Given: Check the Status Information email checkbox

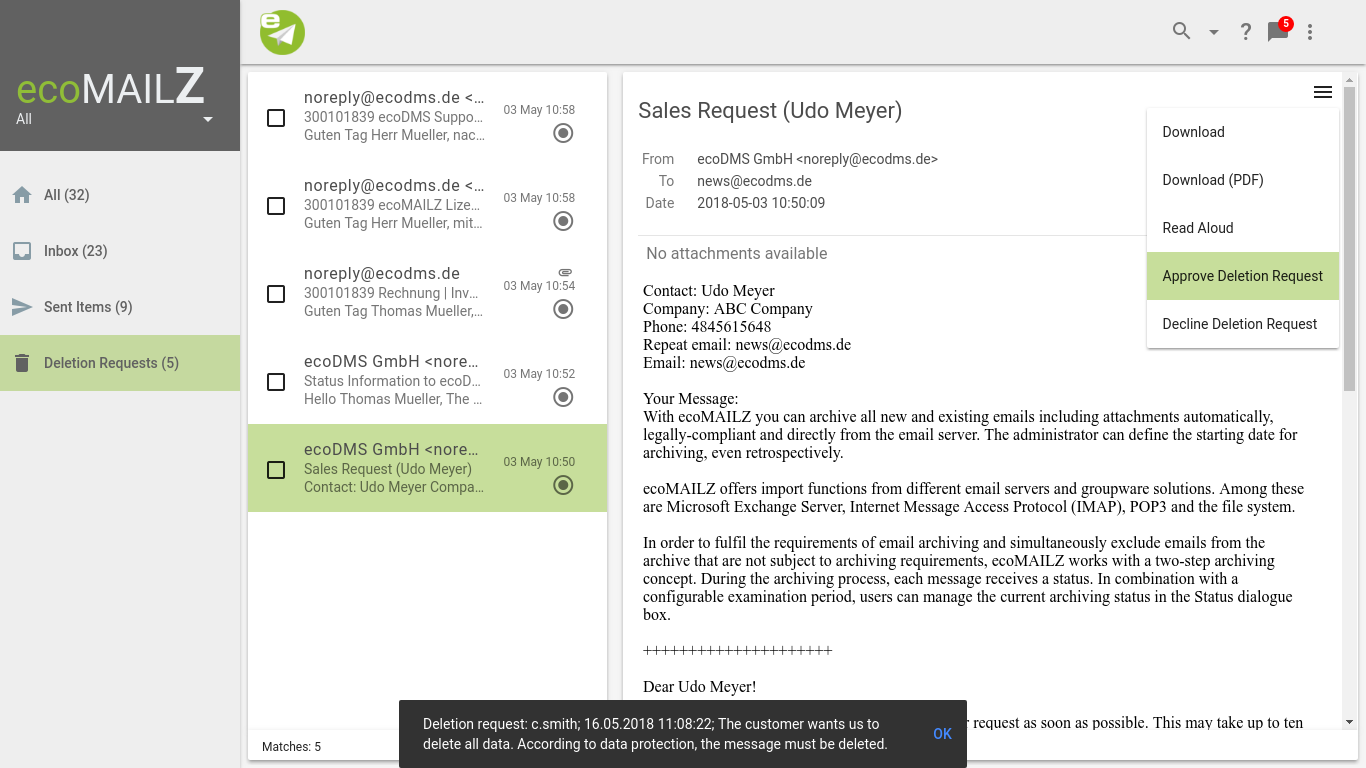Looking at the screenshot, I should point(276,382).
